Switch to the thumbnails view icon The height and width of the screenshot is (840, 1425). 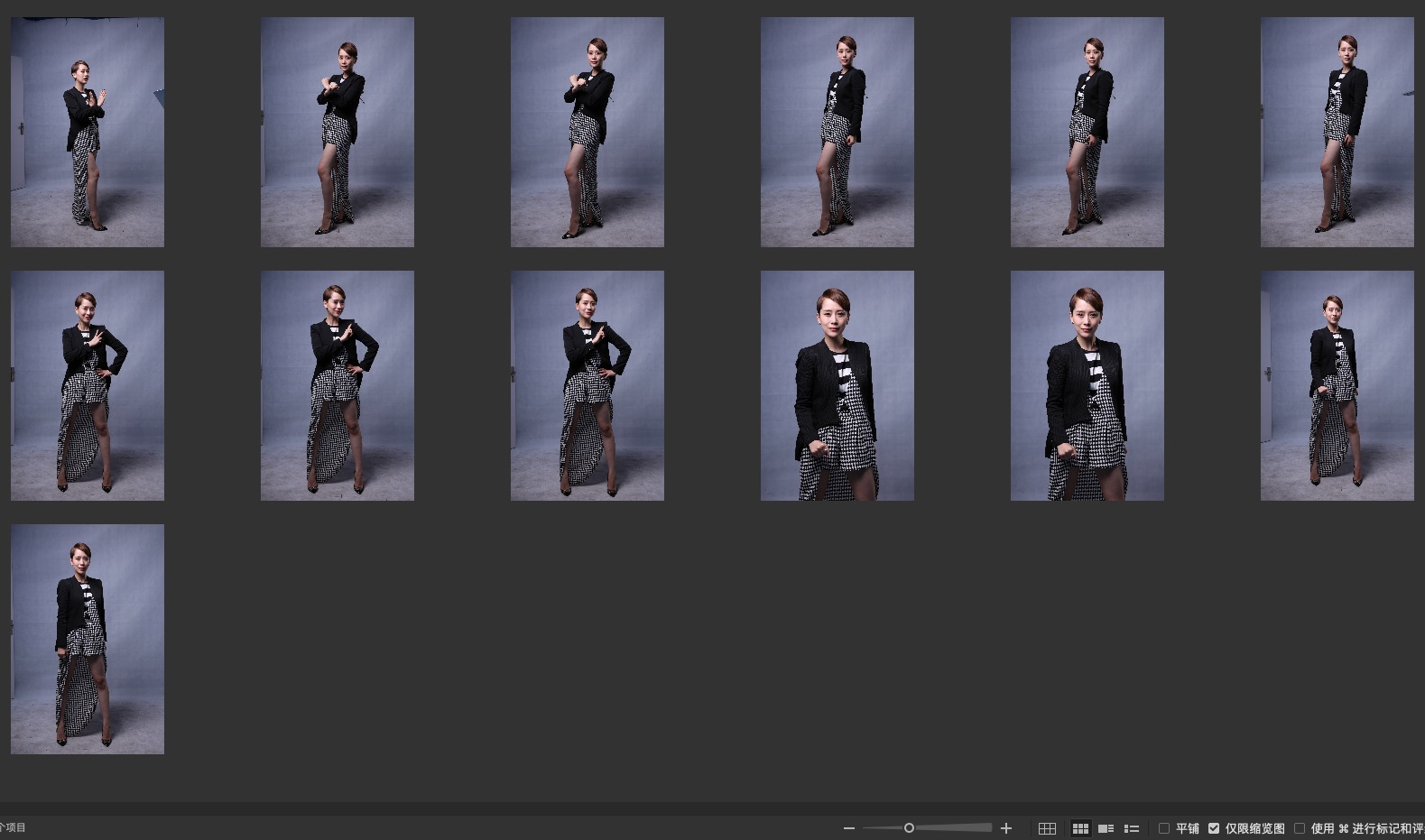pos(1079,828)
